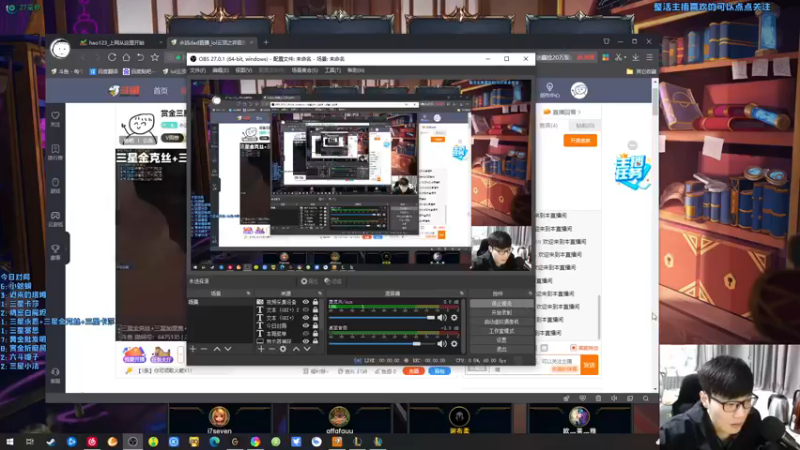Viewport: 800px width, 450px height.
Task: Click the add scene plus icon in OBS
Action: 193,349
